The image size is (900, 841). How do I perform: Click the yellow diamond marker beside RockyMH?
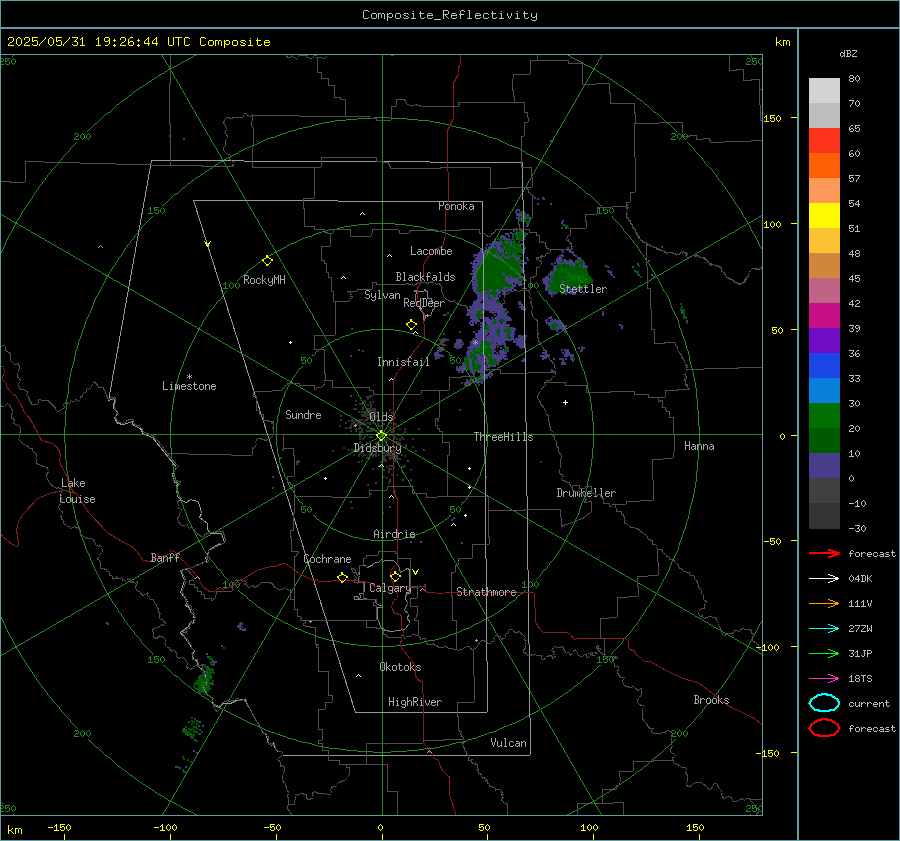pos(267,261)
